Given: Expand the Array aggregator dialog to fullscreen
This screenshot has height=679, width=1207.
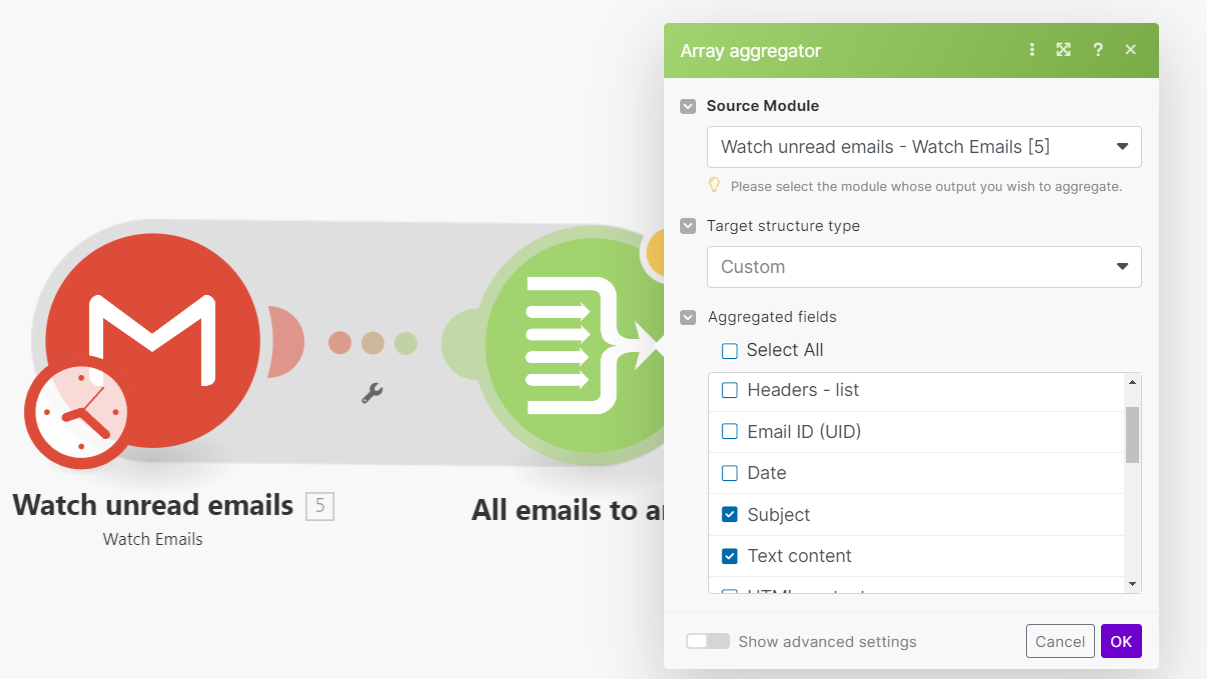Looking at the screenshot, I should tap(1064, 50).
